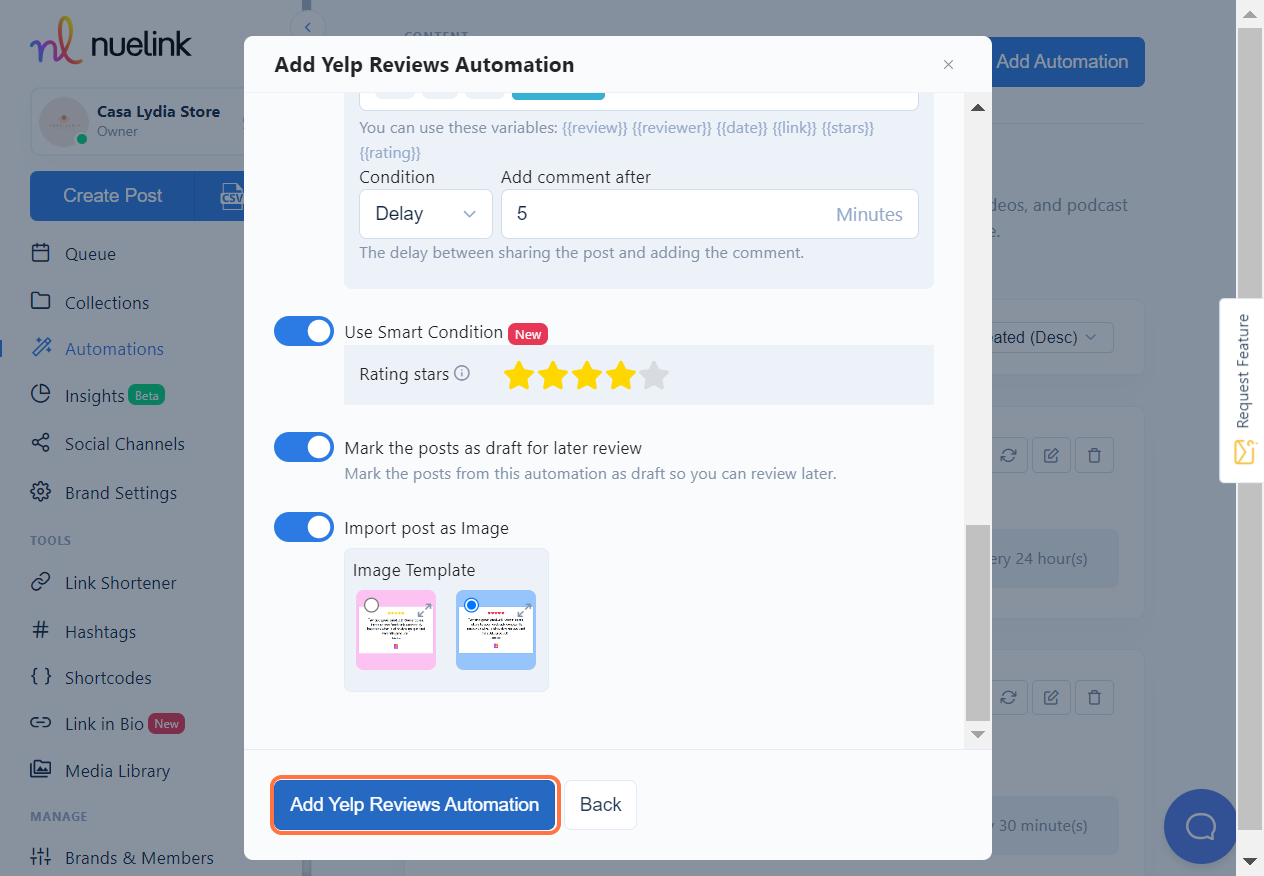Click the Social Channels share icon
This screenshot has width=1264, height=876.
pos(40,443)
